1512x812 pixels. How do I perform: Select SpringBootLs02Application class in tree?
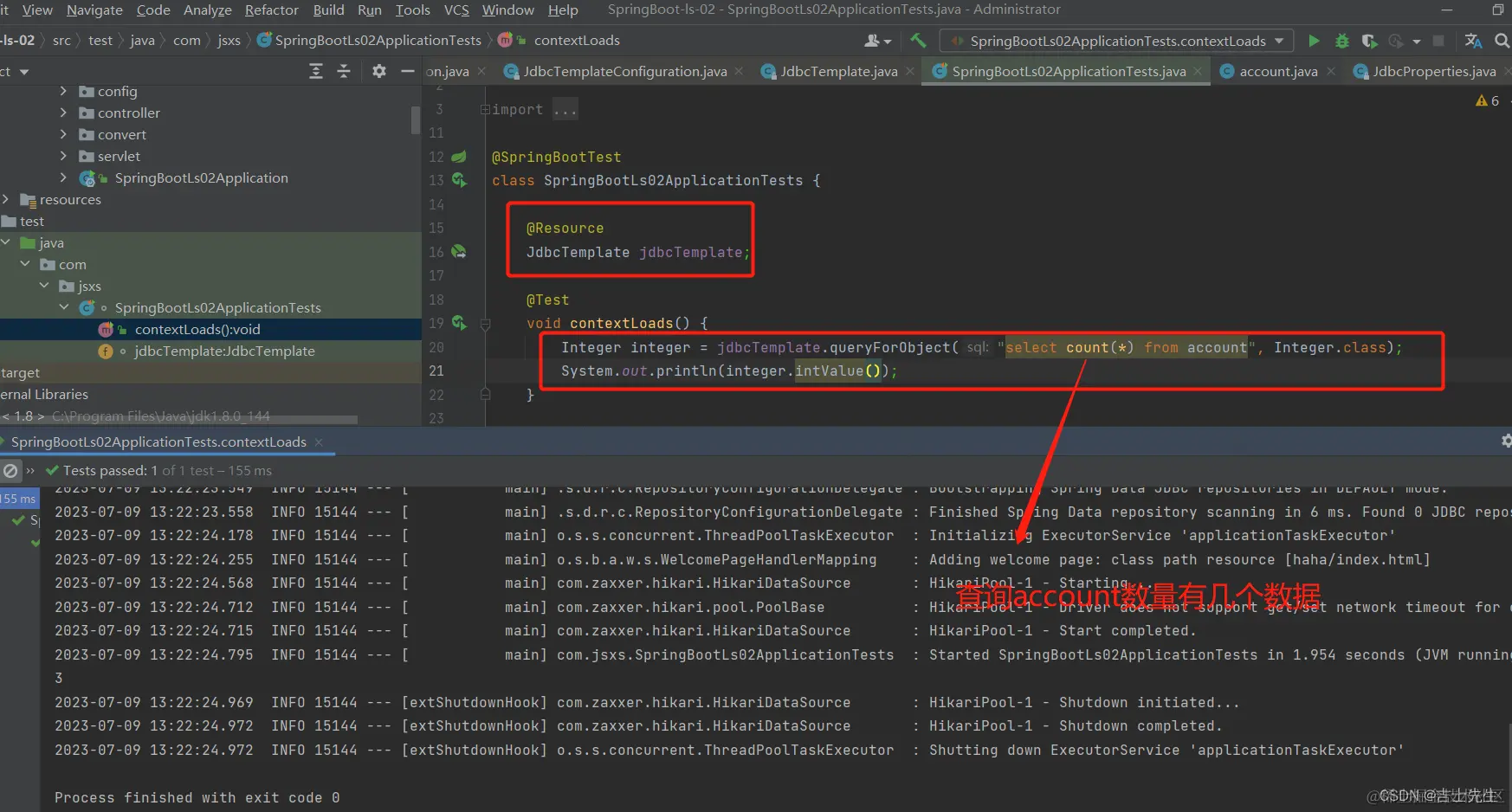pyautogui.click(x=201, y=178)
